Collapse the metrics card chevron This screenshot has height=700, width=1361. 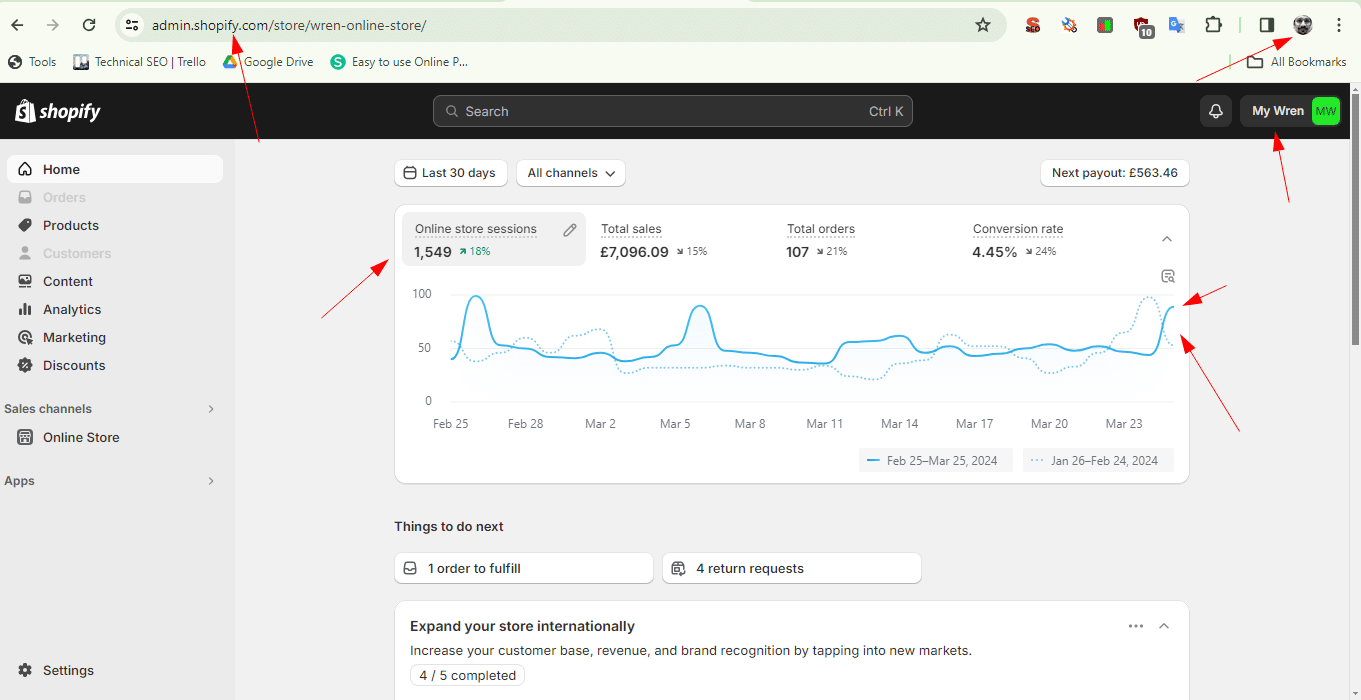point(1166,239)
